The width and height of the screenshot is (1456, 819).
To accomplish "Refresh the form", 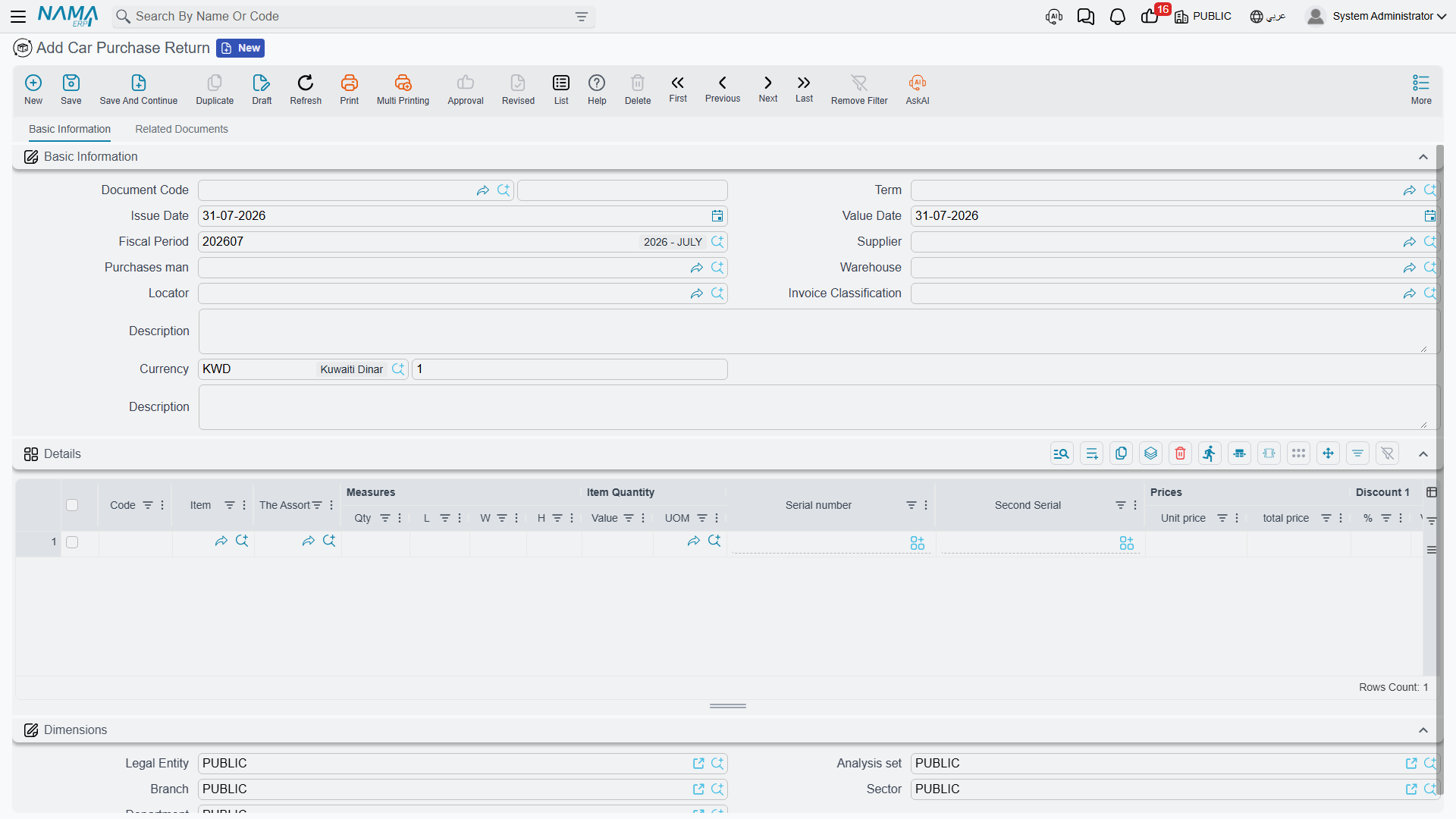I will tap(306, 89).
